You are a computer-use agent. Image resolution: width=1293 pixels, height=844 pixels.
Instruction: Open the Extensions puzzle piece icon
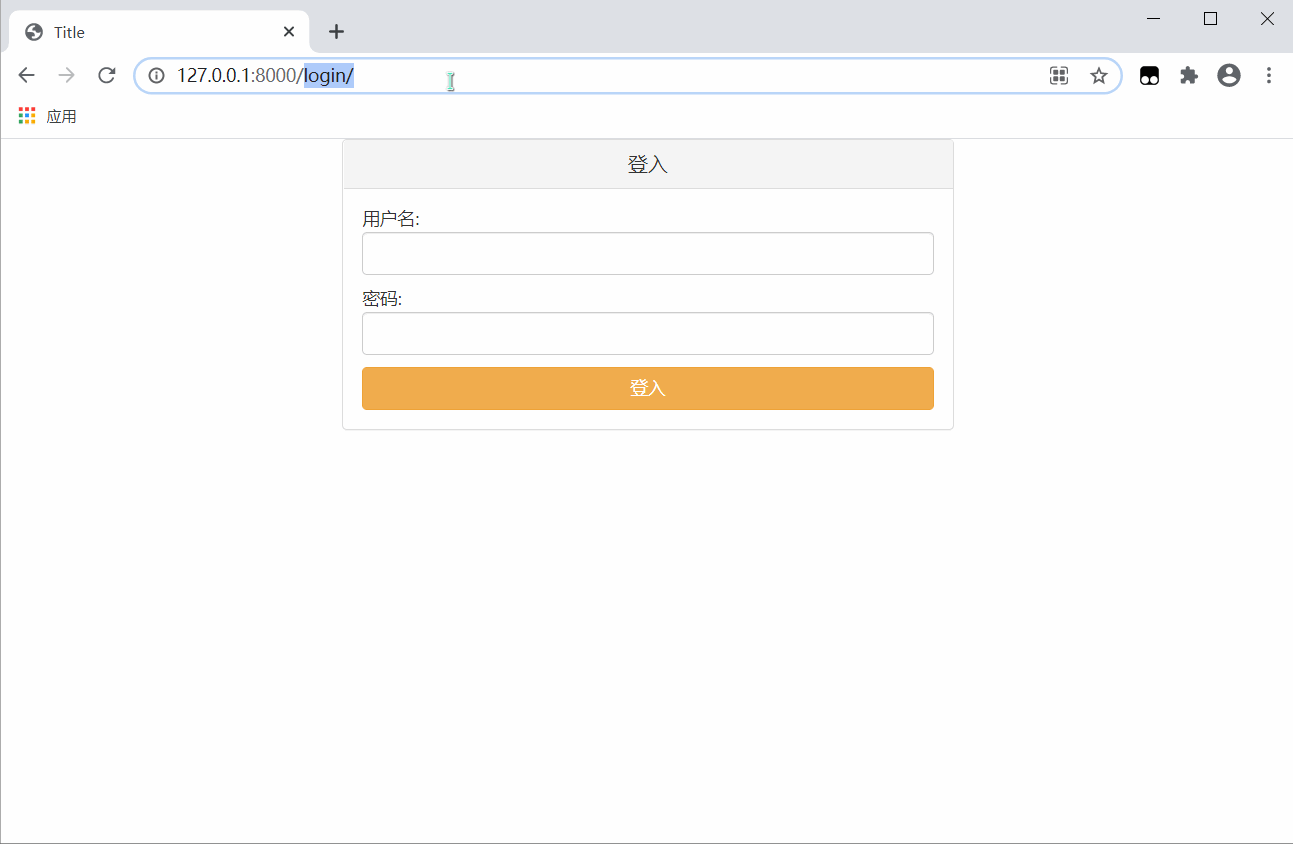[x=1189, y=76]
